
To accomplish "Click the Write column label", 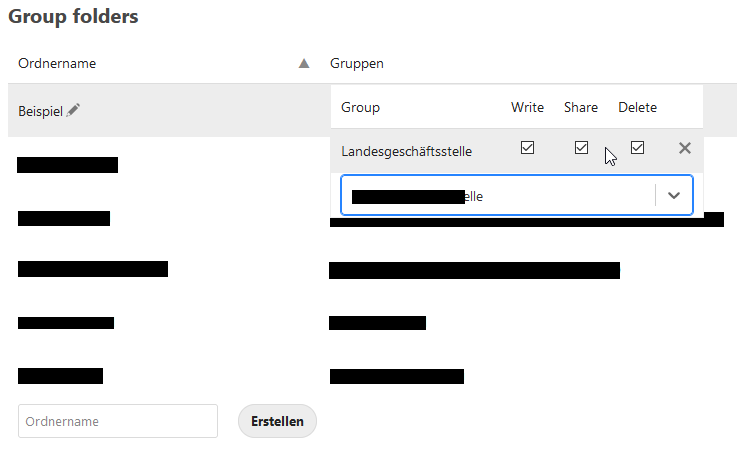I will tap(527, 107).
